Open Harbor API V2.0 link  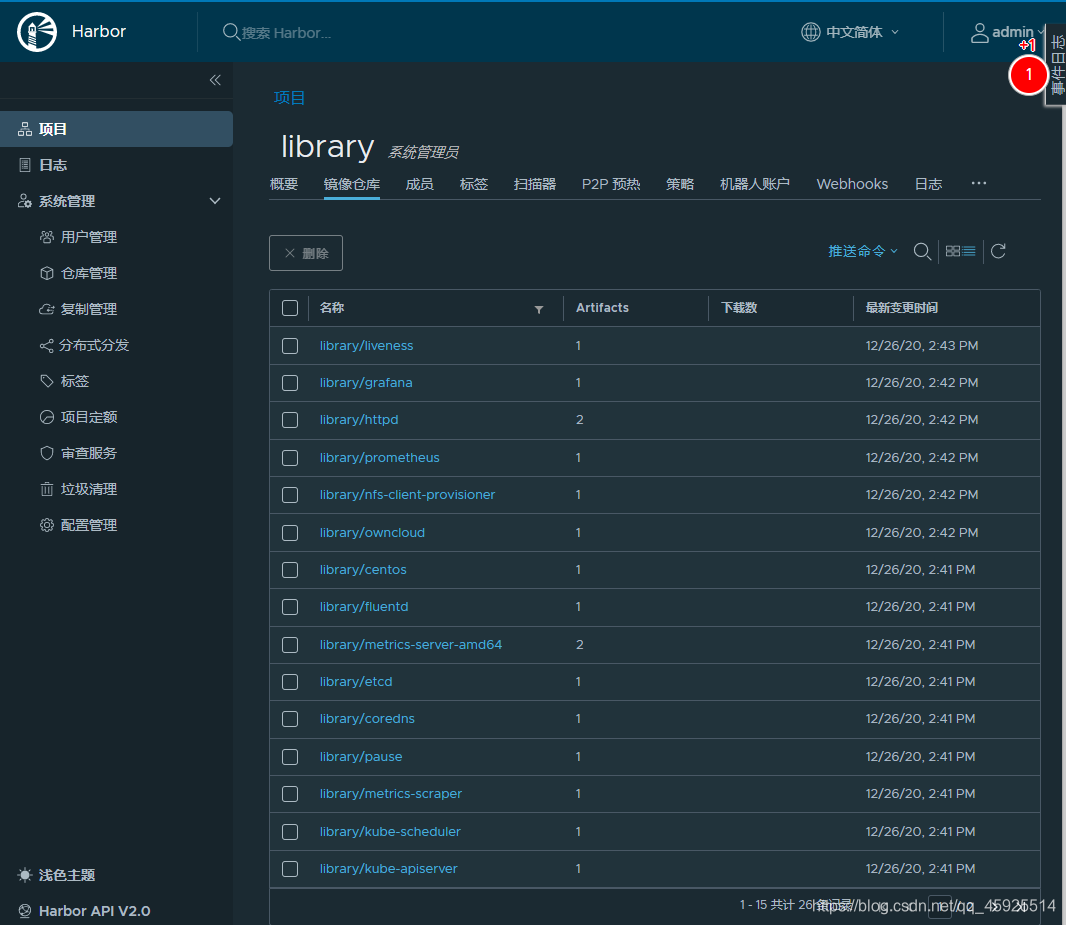94,911
